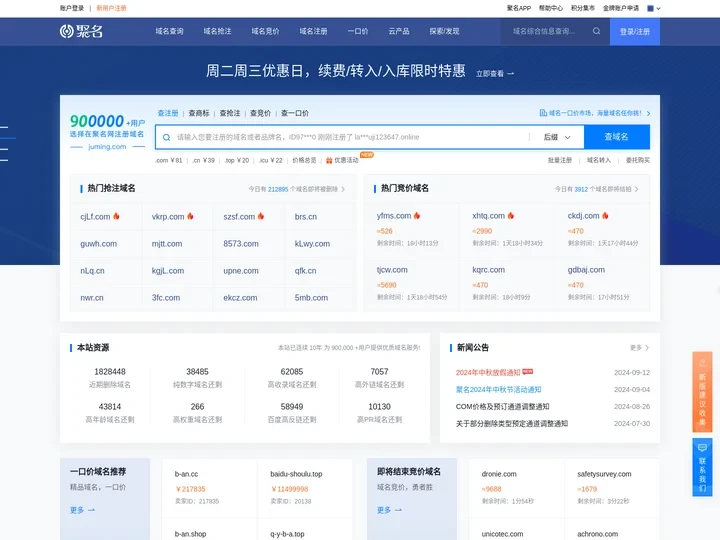Screen dimensions: 720x540
Task: Click the 域名一口价市场 promo document icon
Action: pos(543,113)
